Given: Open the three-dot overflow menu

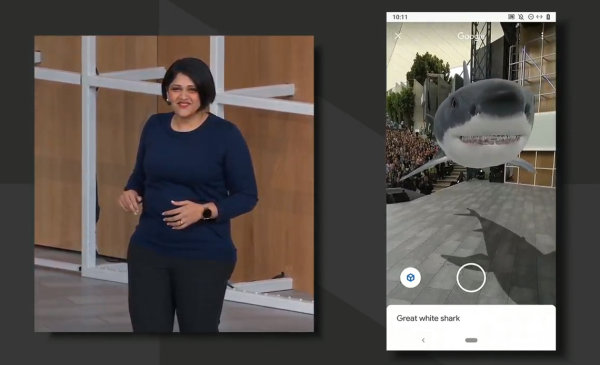Looking at the screenshot, I should click(542, 36).
